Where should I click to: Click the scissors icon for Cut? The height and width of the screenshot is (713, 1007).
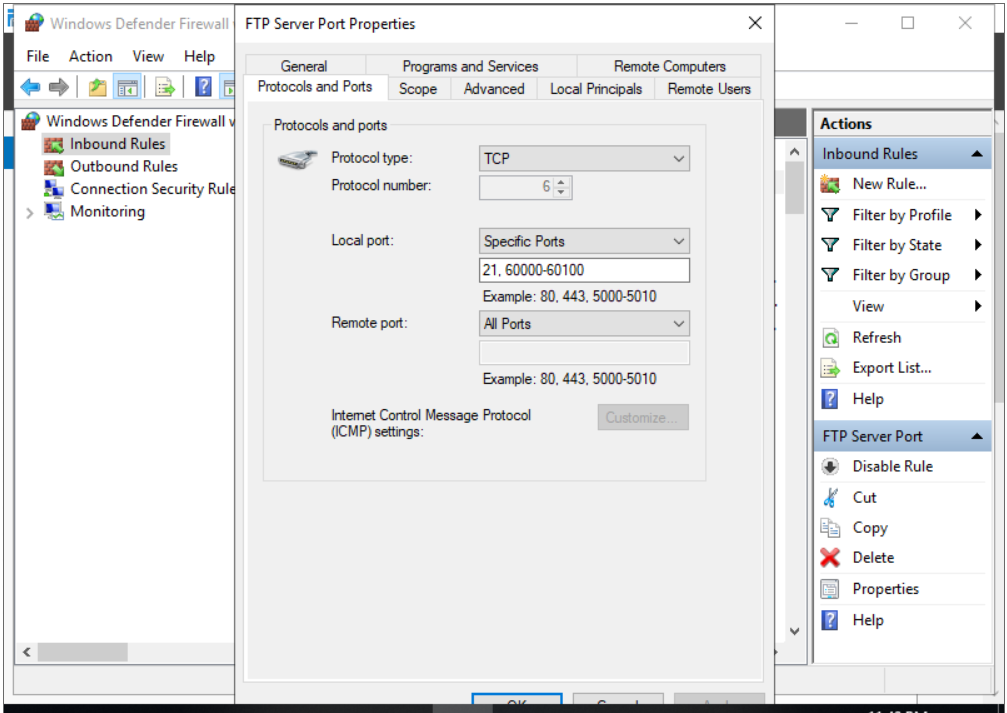tap(830, 497)
